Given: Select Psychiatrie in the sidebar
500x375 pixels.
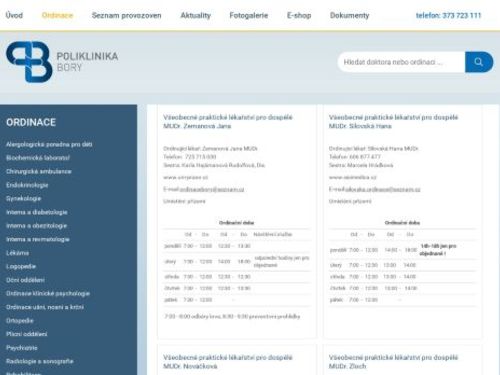Looking at the screenshot, I should point(22,348).
